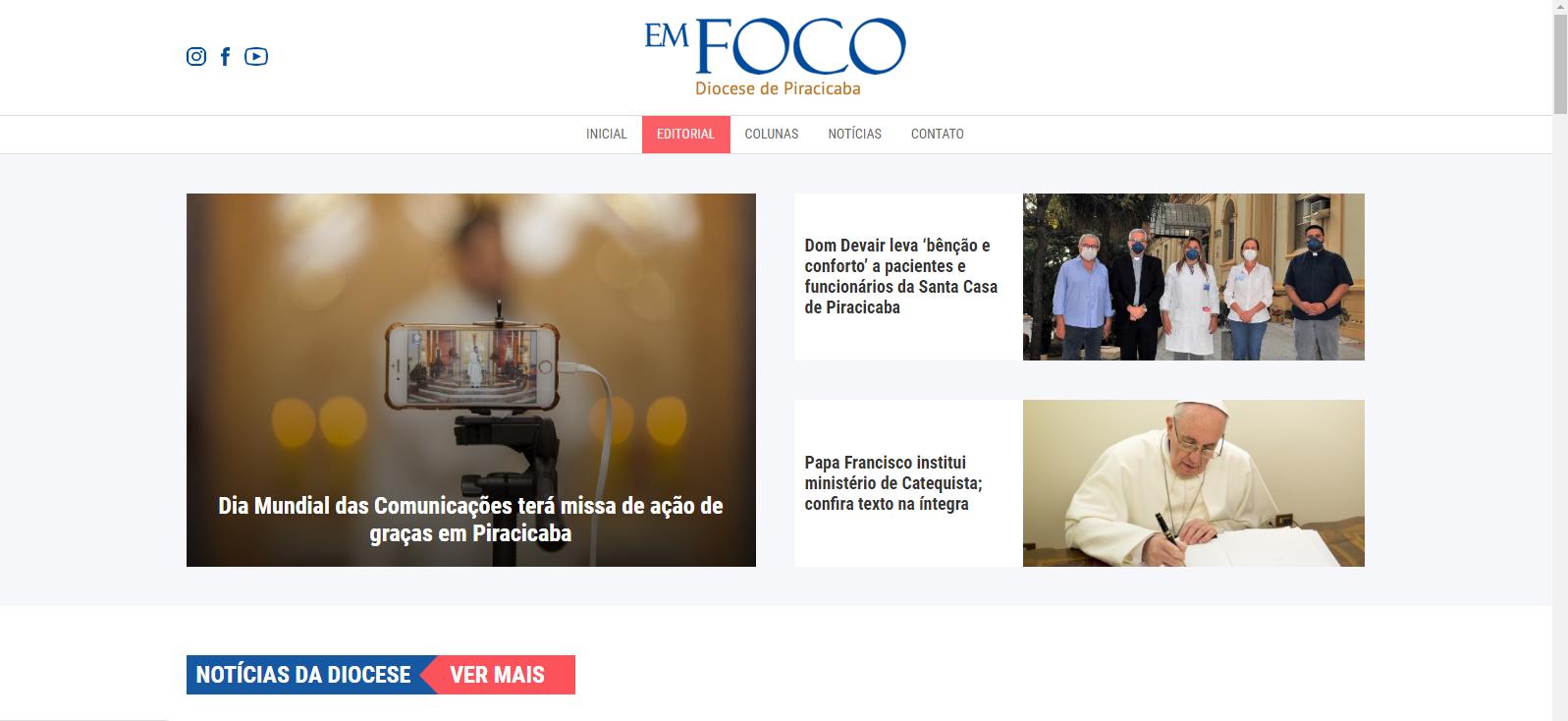Open the Contato menu item
Screen dimensions: 1568x721
(x=938, y=135)
